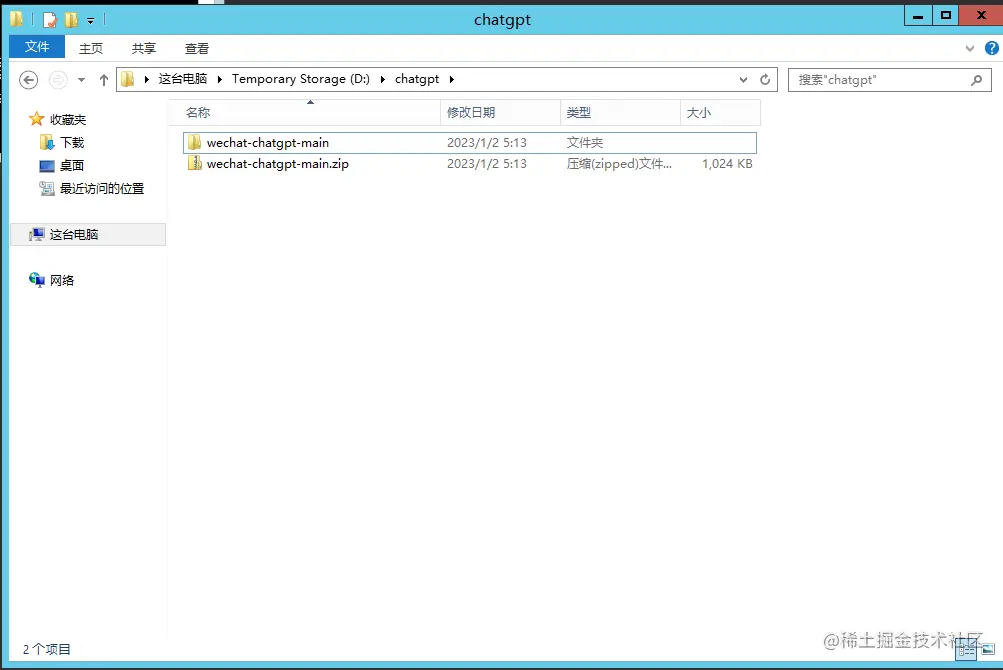Click the 2 个项目 status bar text
Viewport: 1003px width, 670px height.
pos(47,650)
